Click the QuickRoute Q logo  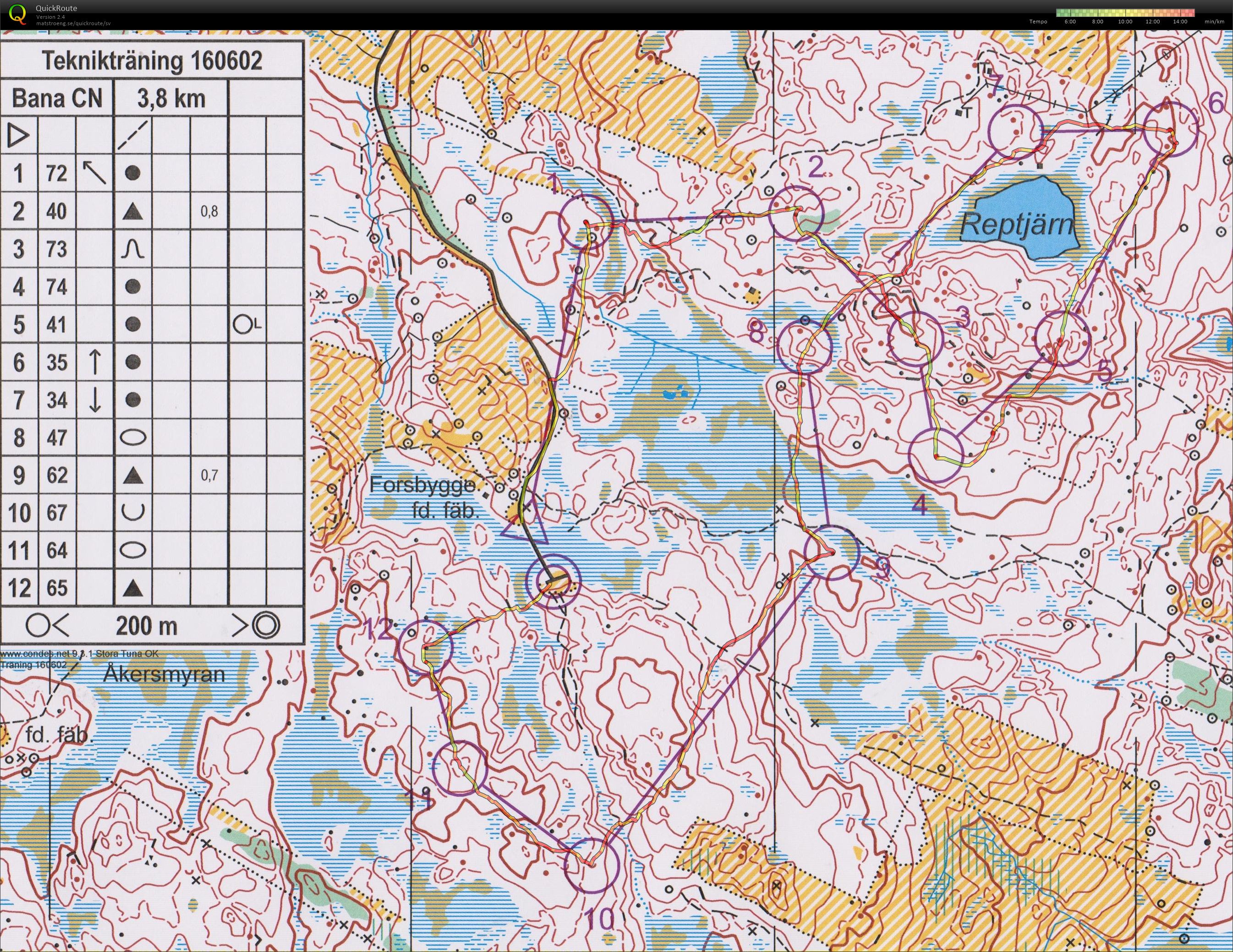pyautogui.click(x=17, y=14)
